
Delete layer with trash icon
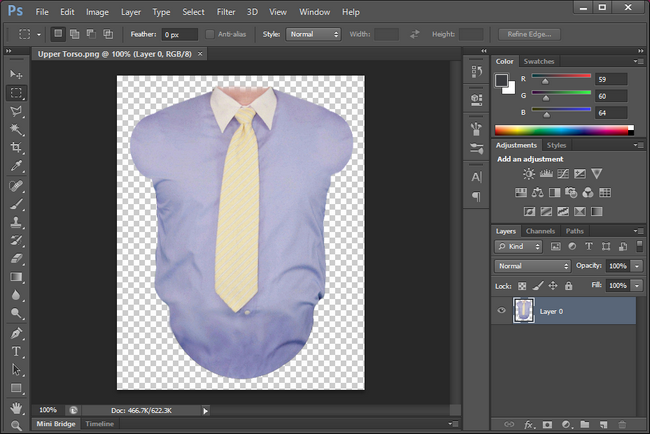[622, 424]
